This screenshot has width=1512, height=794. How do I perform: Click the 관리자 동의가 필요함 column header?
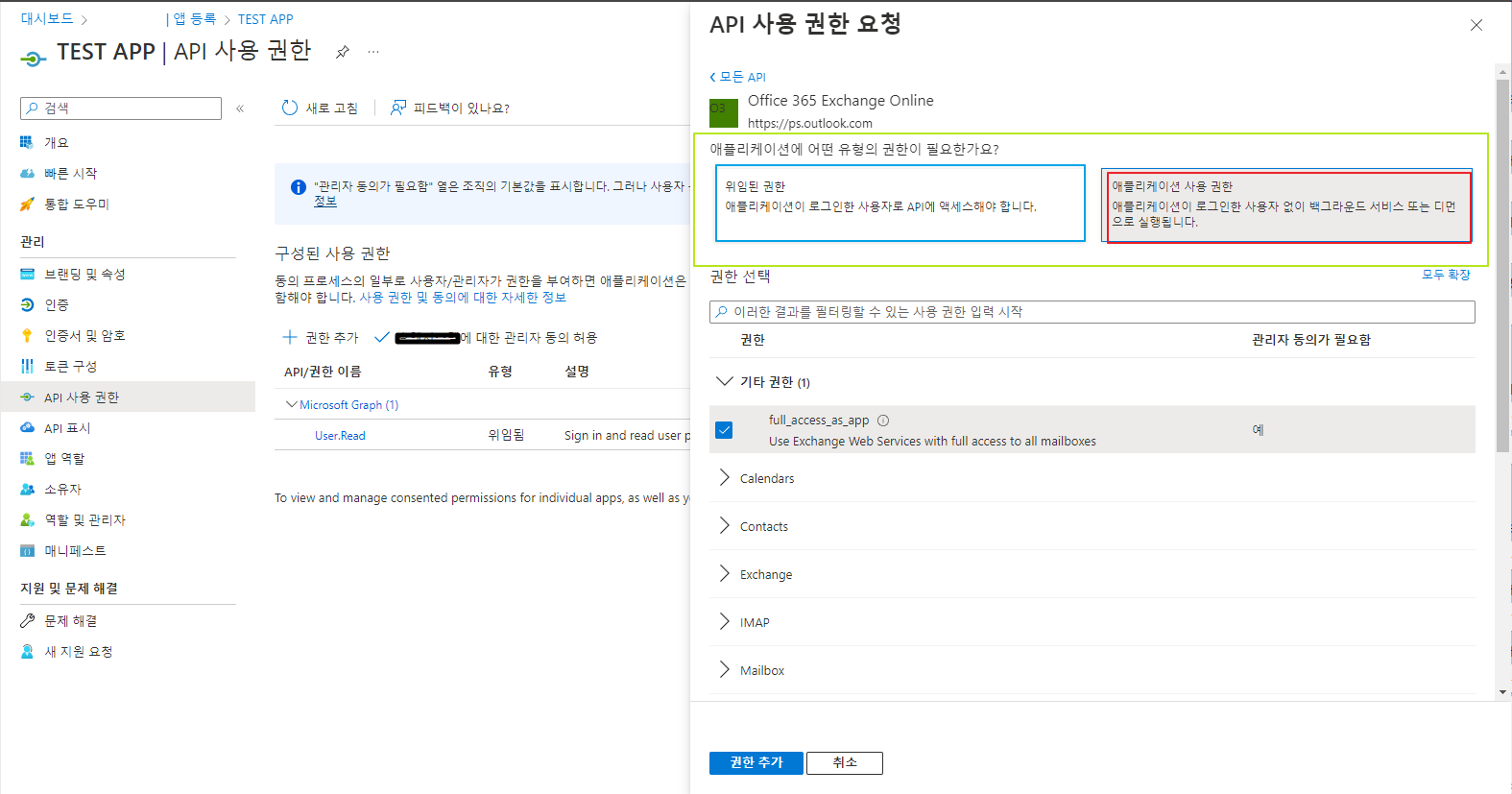click(x=1311, y=340)
